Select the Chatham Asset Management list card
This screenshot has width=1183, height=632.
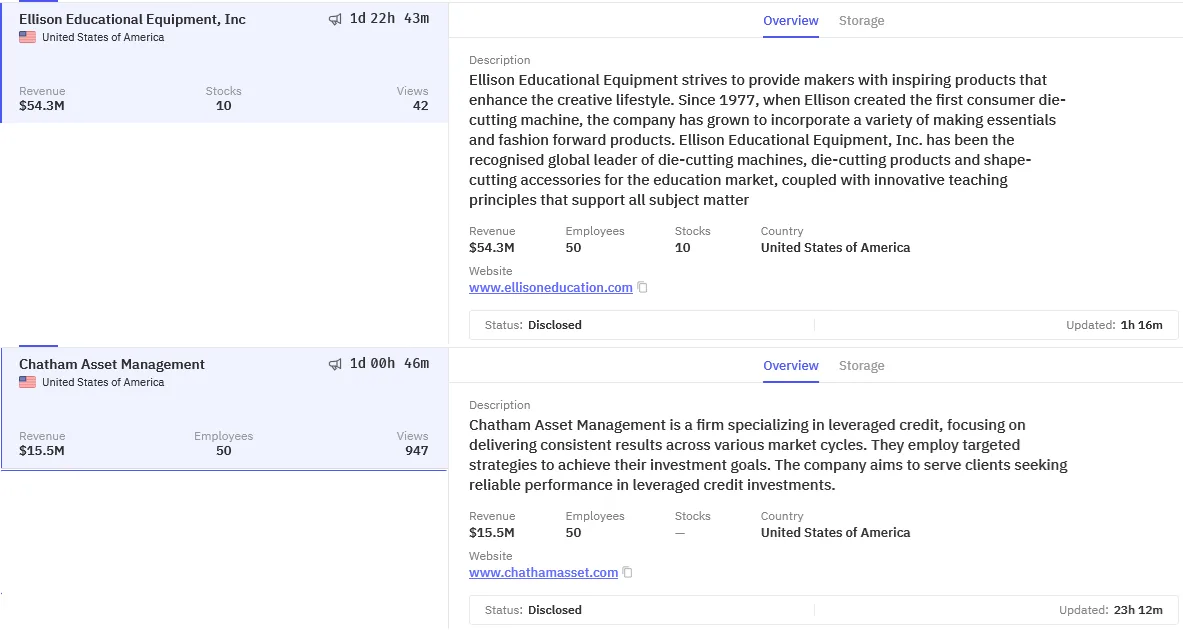pyautogui.click(x=225, y=405)
